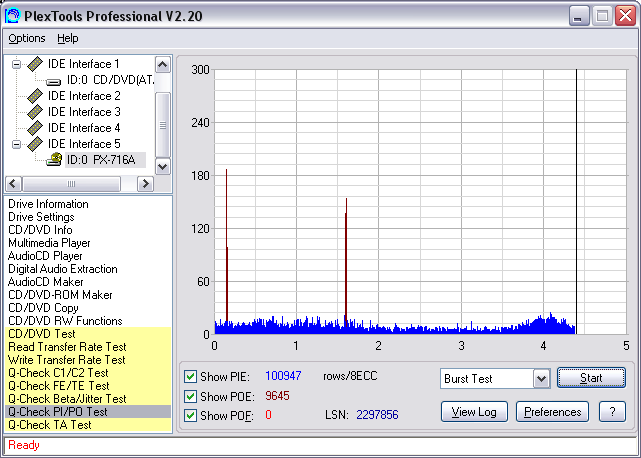Open CD/DVD Info
Image resolution: width=641 pixels, height=458 pixels.
(40, 230)
